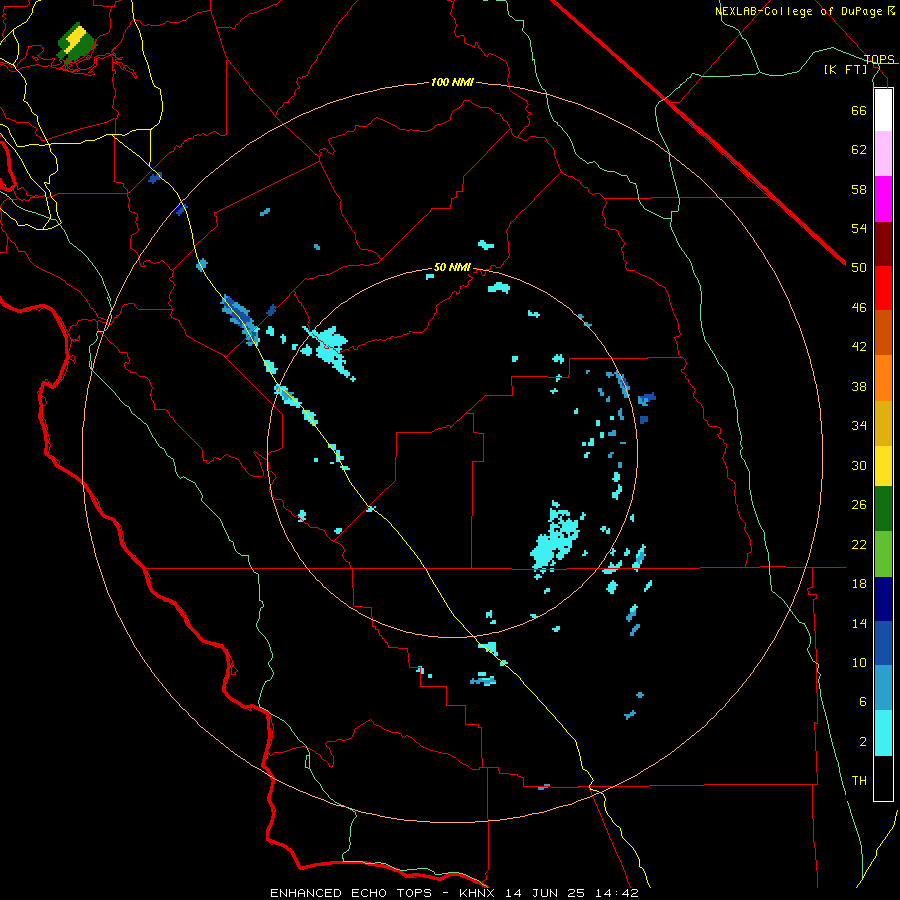Select the light green legend swatch
Viewport: 900px width, 900px height.
pyautogui.click(x=883, y=554)
